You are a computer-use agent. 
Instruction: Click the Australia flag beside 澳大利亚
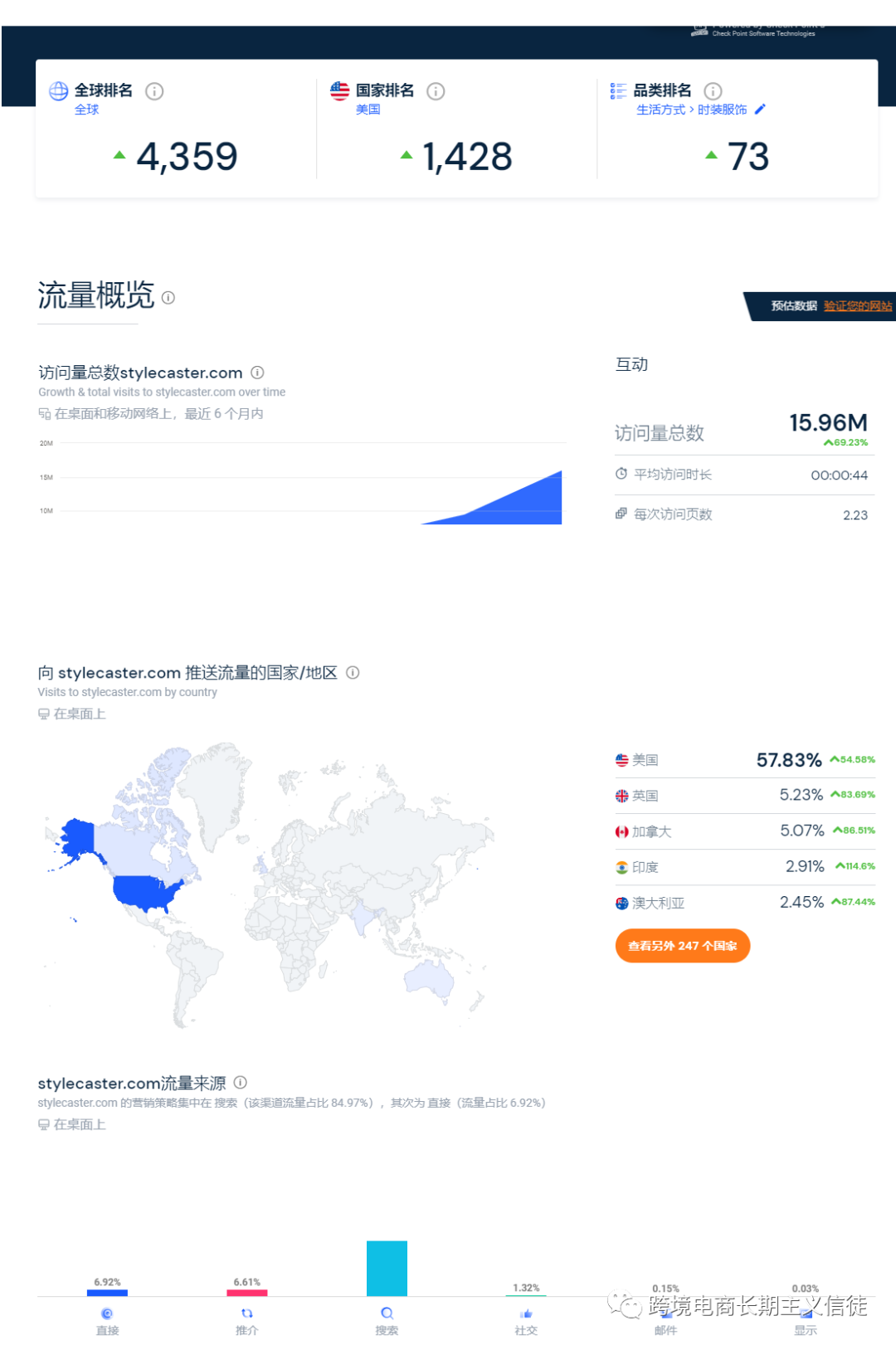pos(622,903)
